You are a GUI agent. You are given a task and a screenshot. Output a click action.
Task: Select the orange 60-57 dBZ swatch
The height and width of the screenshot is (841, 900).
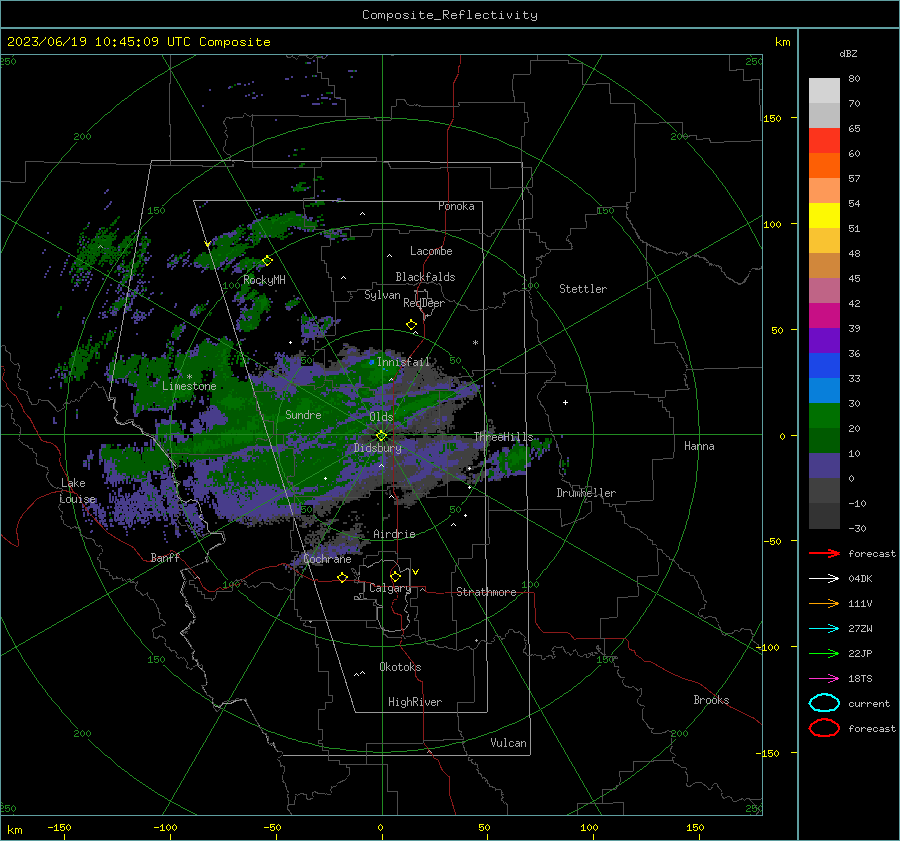click(x=824, y=166)
